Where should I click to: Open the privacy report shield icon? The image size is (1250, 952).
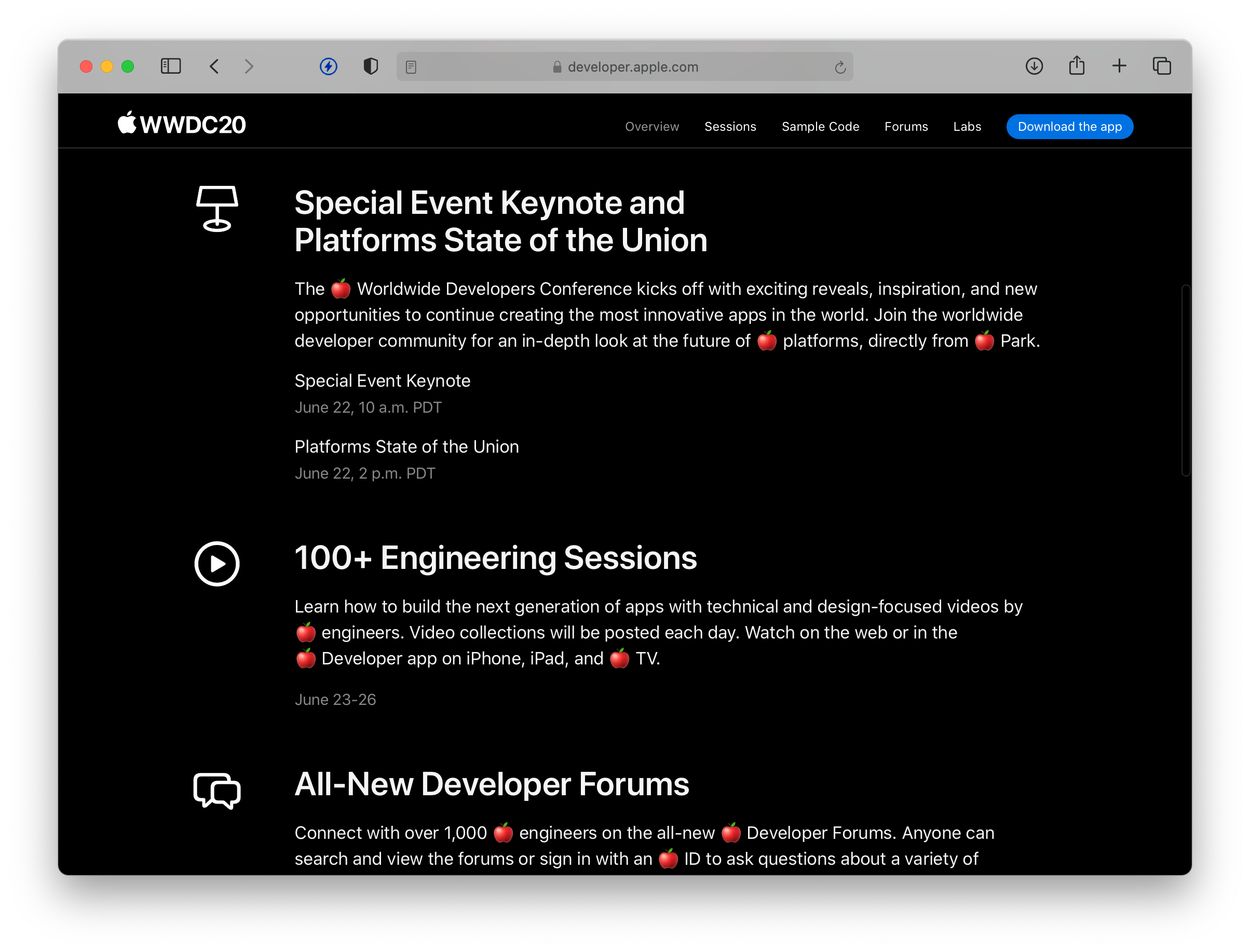371,66
